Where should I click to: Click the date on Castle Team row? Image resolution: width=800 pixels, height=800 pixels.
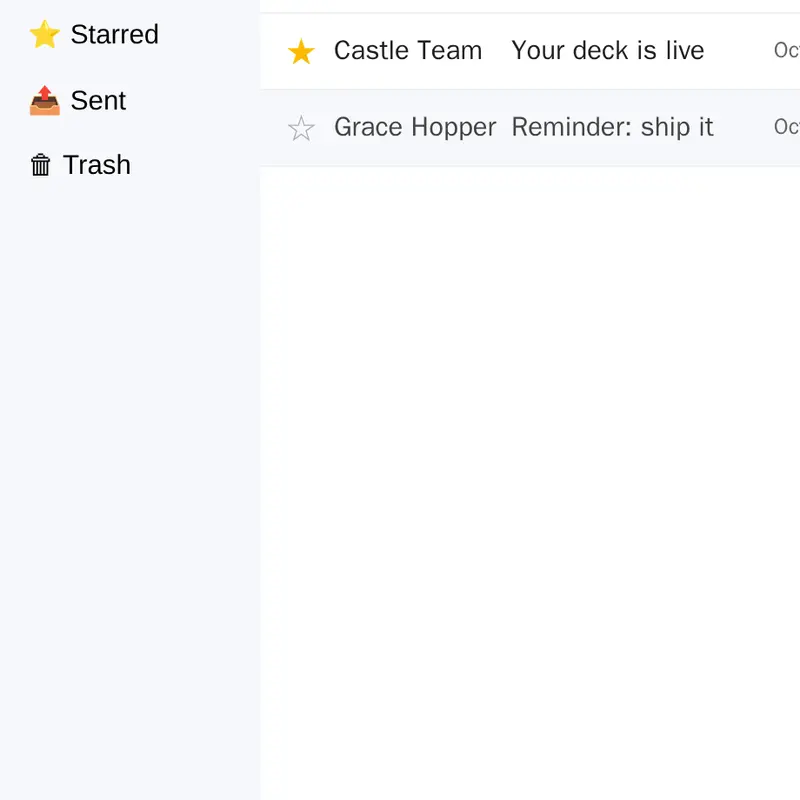pyautogui.click(x=787, y=51)
